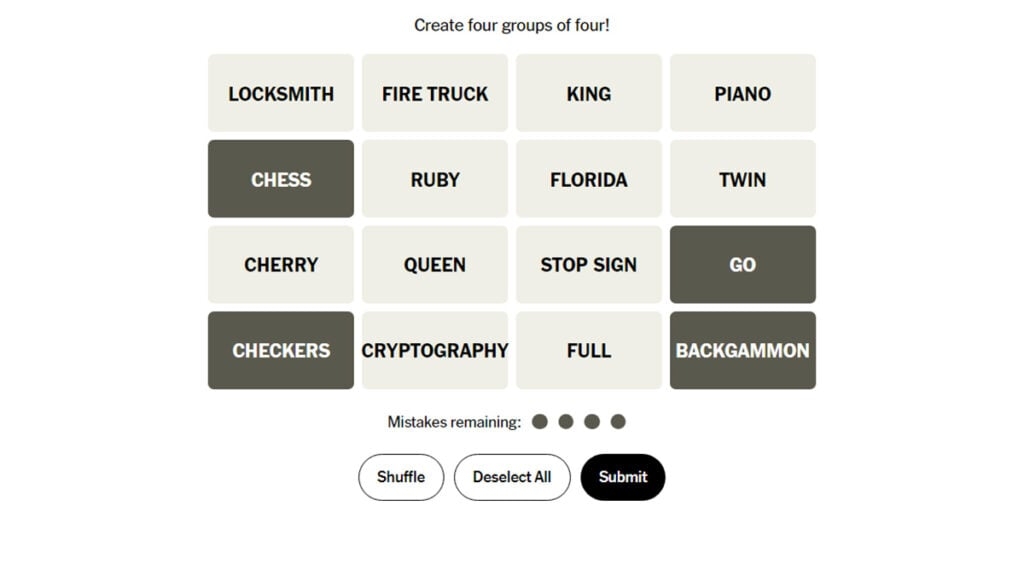The width and height of the screenshot is (1024, 576).
Task: Deselect the BACKGAMMON tile
Action: 743,350
